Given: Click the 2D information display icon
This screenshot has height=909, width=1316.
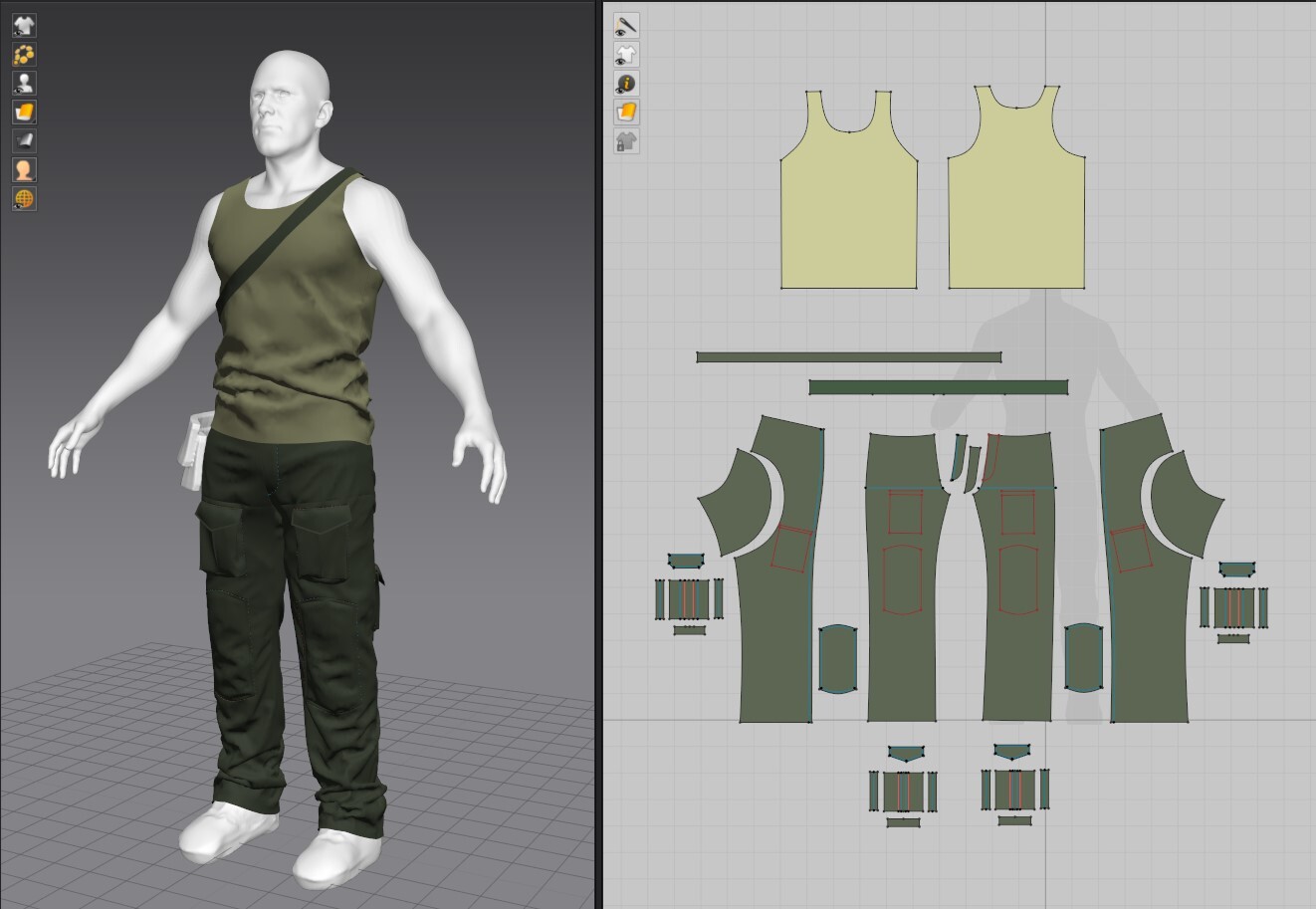Looking at the screenshot, I should click(x=626, y=84).
